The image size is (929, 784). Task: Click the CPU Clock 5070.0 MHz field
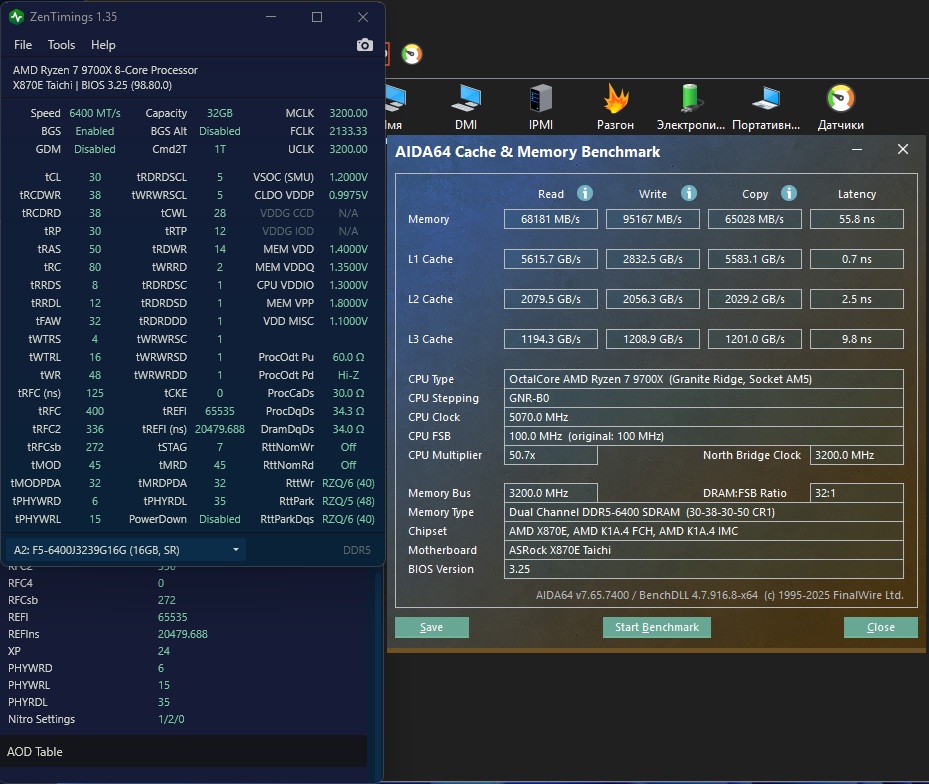click(703, 417)
